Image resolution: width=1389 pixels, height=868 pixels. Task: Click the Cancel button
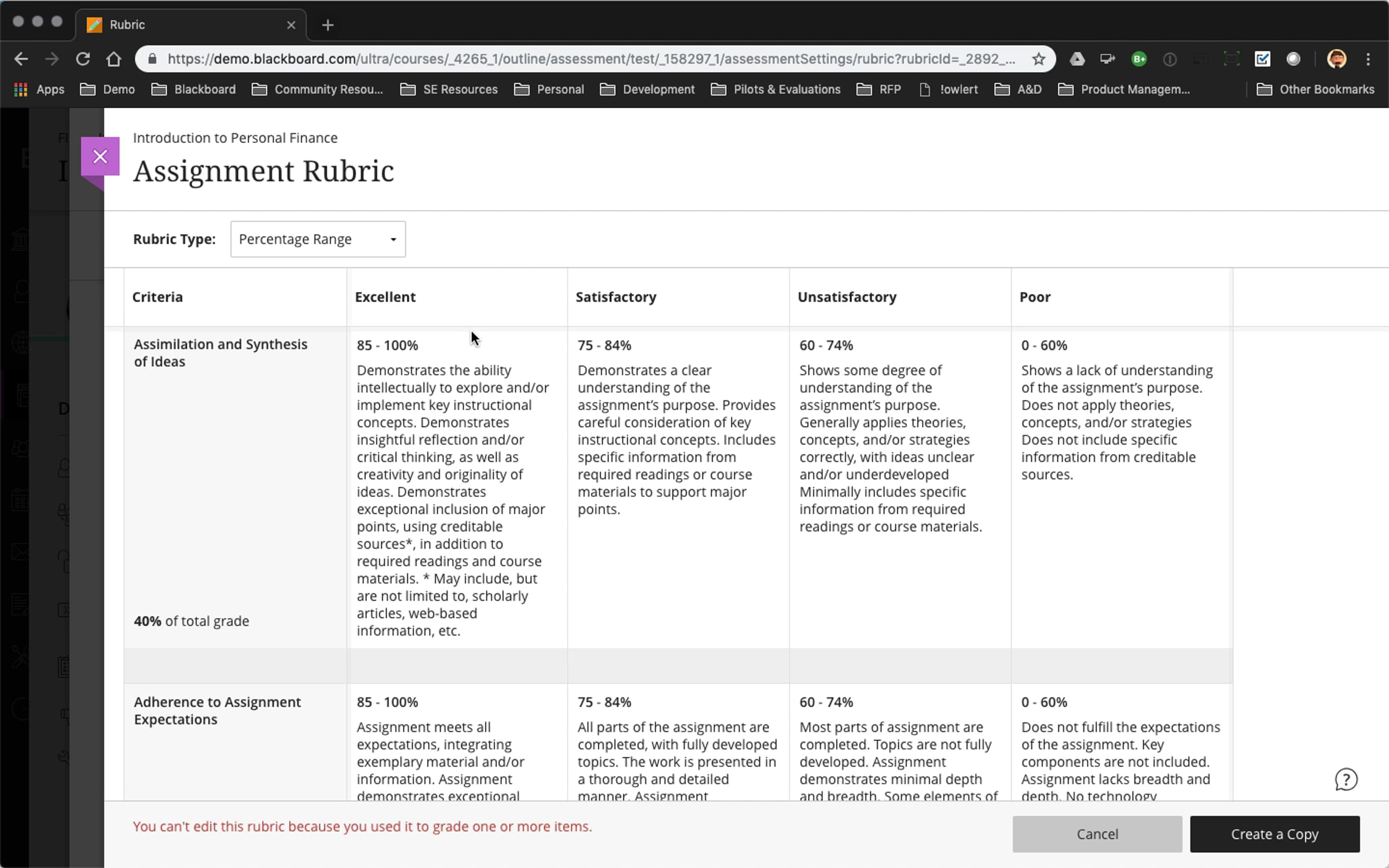pos(1097,834)
